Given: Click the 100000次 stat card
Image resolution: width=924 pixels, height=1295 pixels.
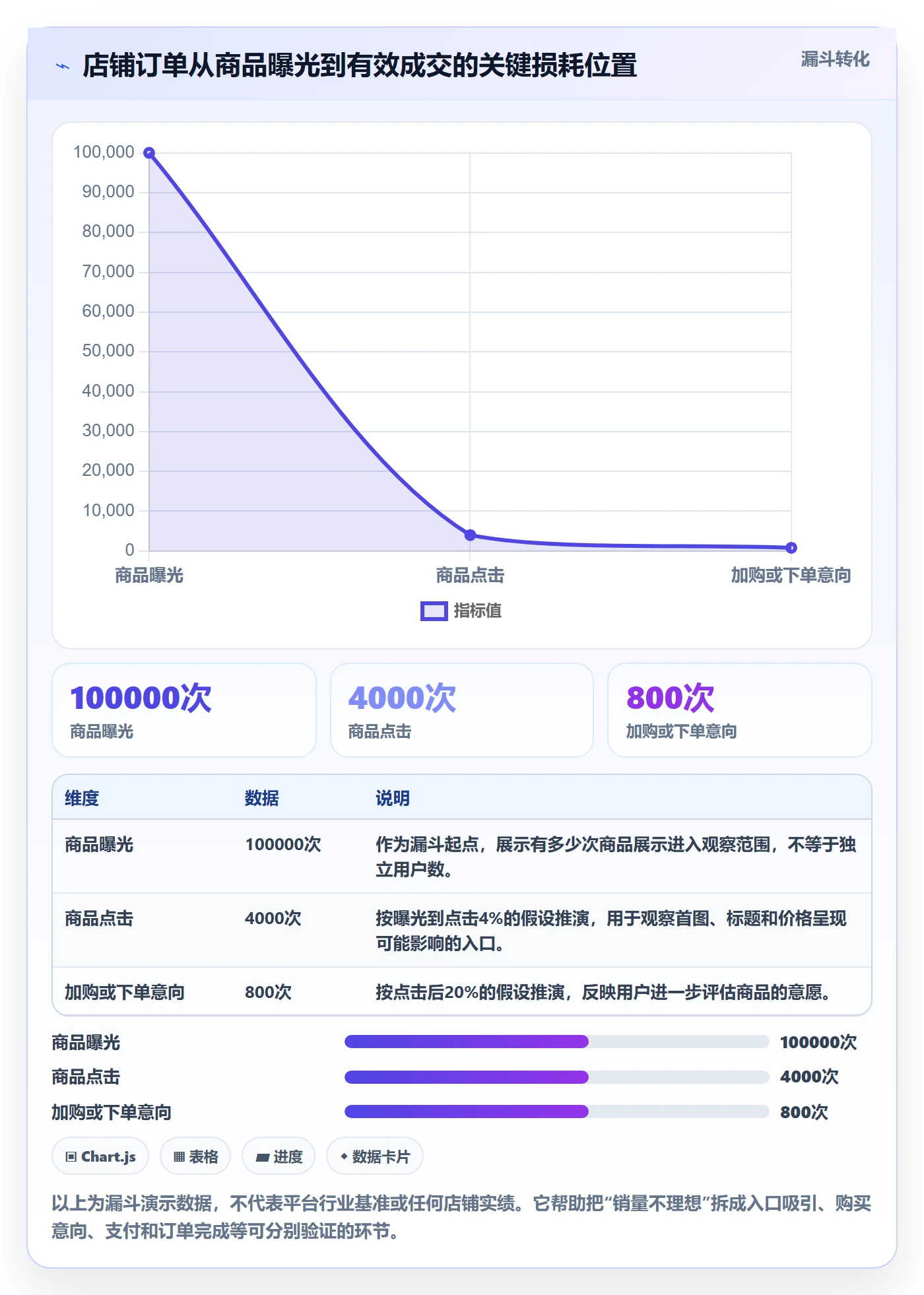Looking at the screenshot, I should coord(184,710).
